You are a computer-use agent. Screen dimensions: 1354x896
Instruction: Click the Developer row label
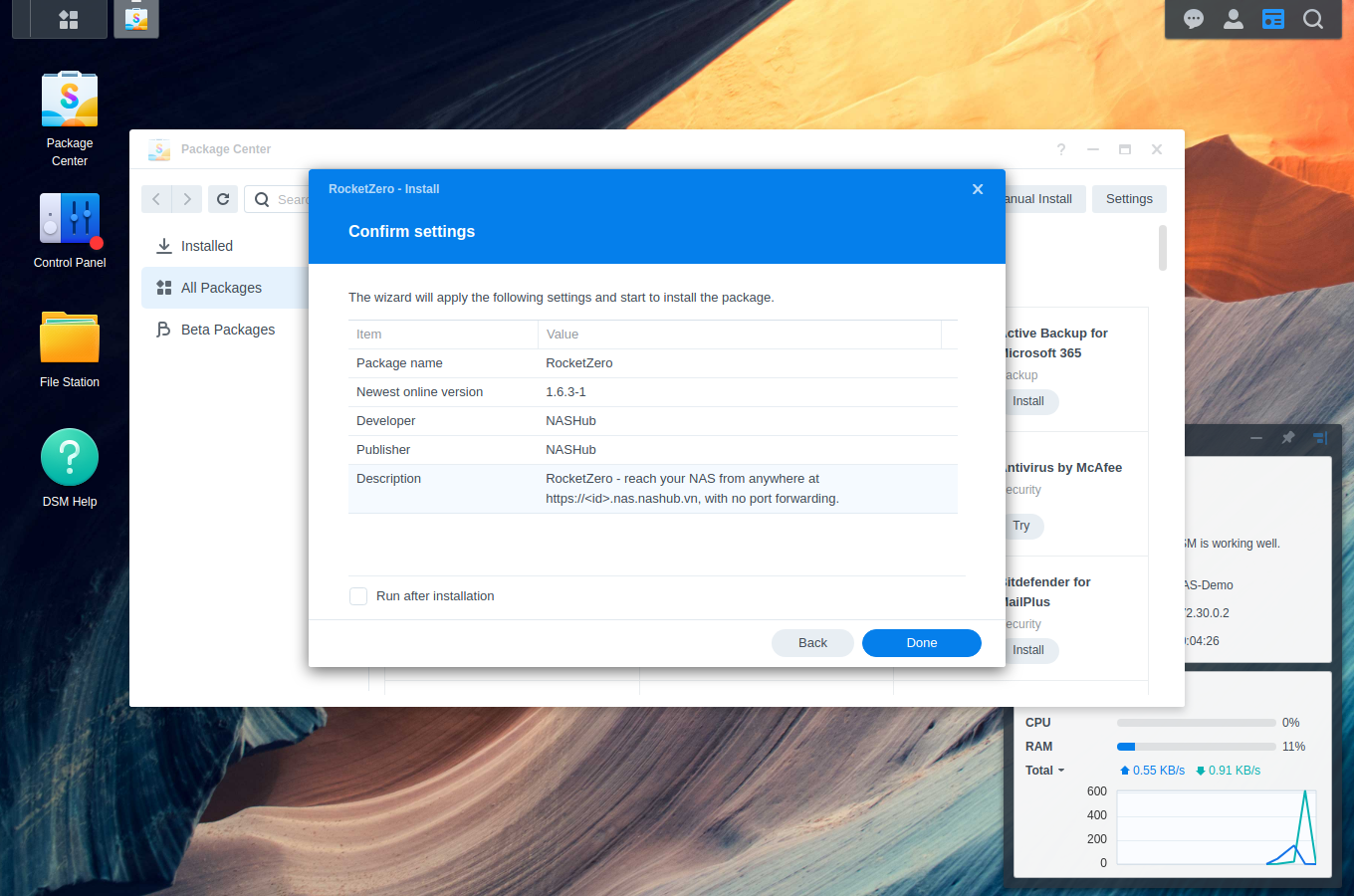[386, 421]
